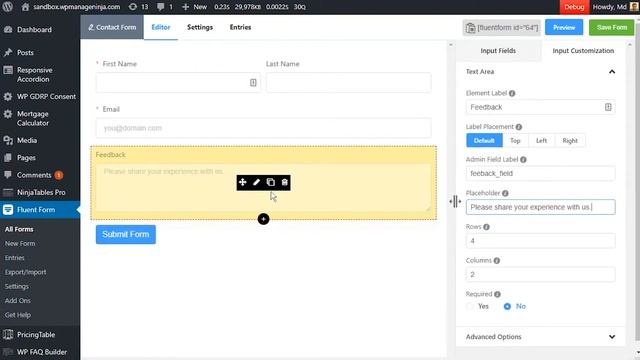Open Add Ons submenu link
640x360 pixels.
point(18,301)
